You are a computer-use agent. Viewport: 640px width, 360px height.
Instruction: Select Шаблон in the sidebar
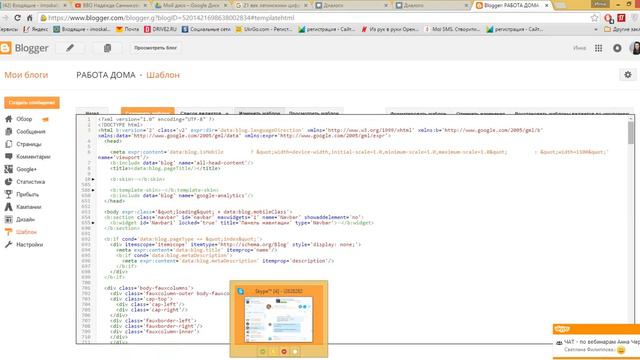[x=27, y=232]
